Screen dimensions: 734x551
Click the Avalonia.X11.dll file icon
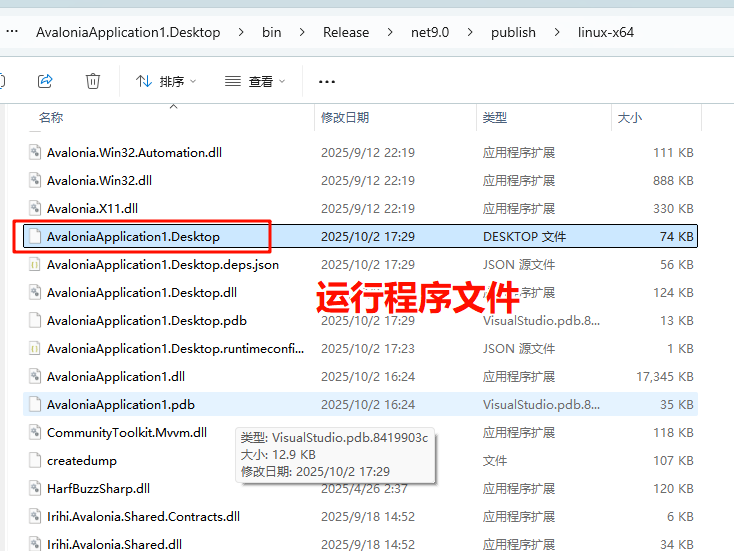coord(35,209)
